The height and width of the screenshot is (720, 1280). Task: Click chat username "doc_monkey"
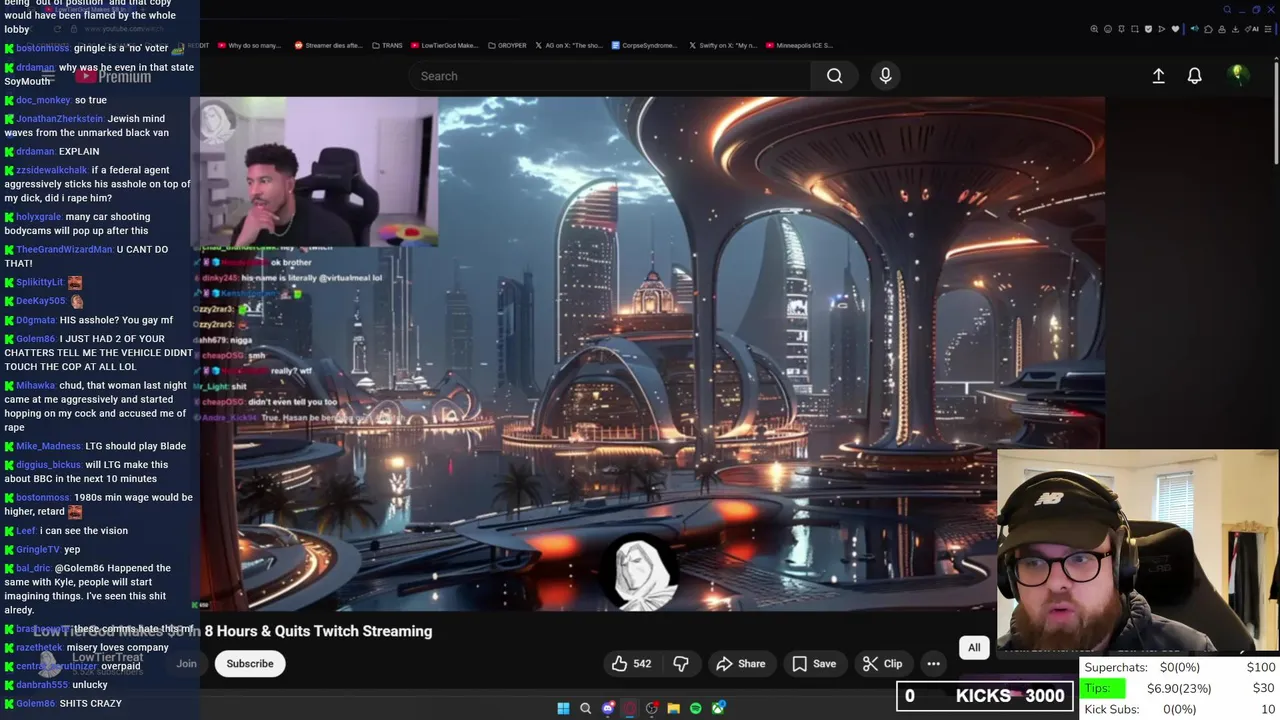(43, 100)
